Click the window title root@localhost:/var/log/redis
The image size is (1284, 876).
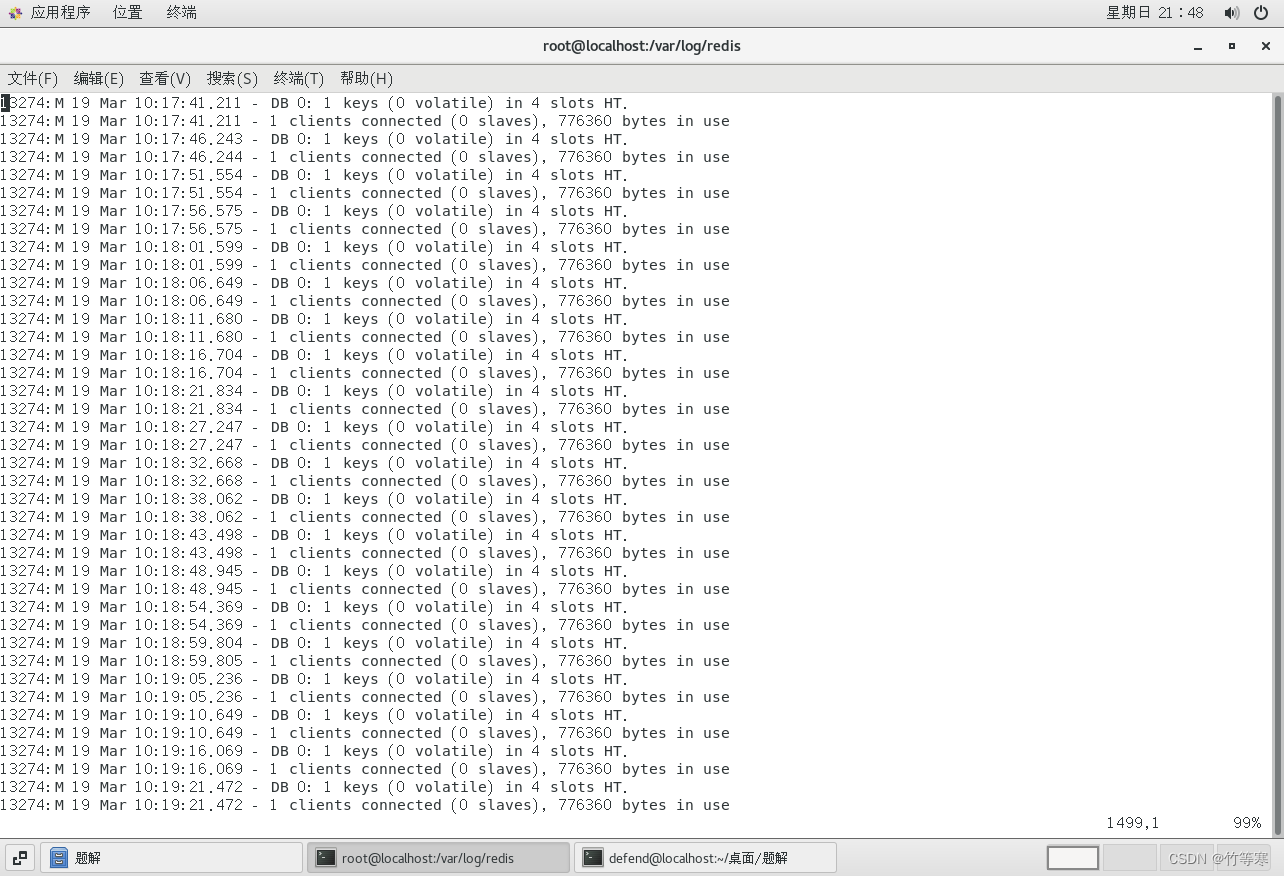642,46
